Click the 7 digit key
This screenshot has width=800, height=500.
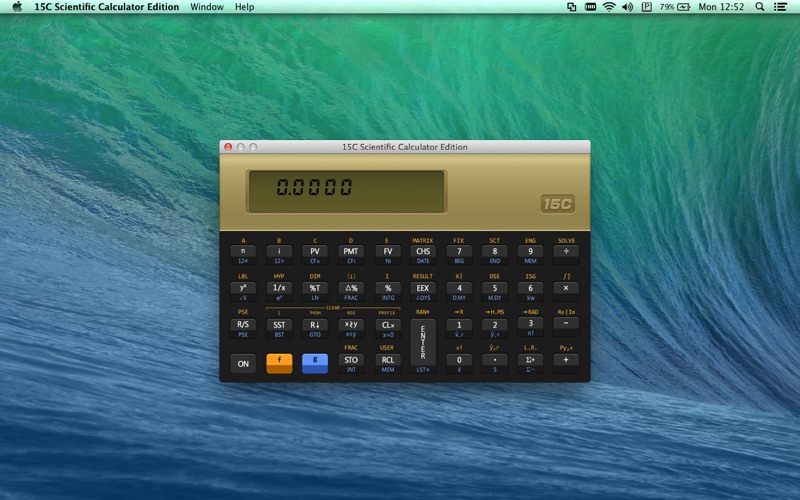(x=459, y=254)
